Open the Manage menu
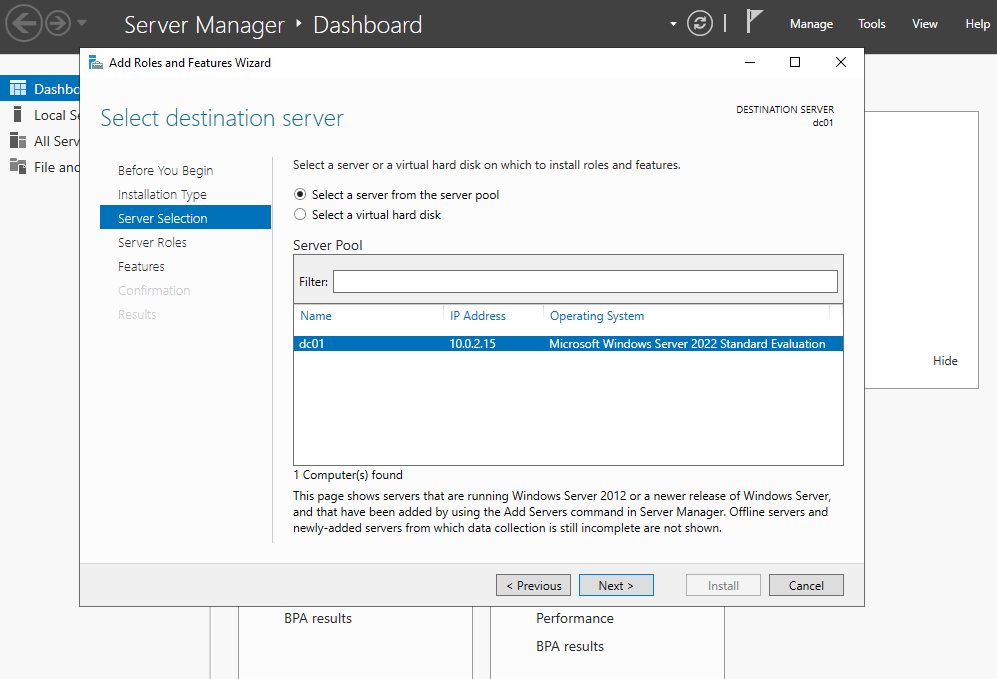 (811, 24)
